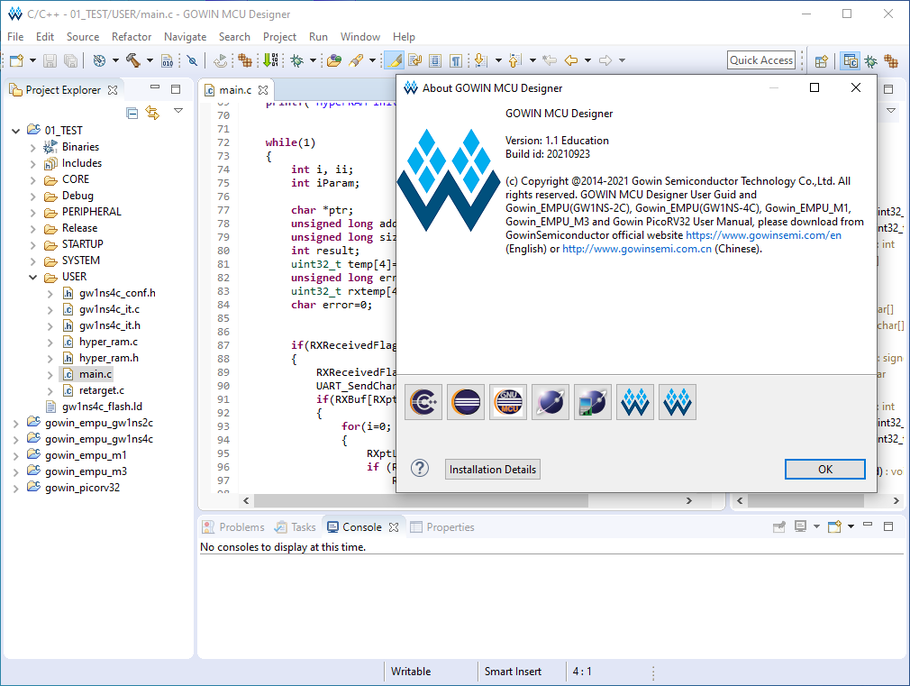This screenshot has height=686, width=910.
Task: Collapse the 01_TEST project node
Action: [16, 131]
